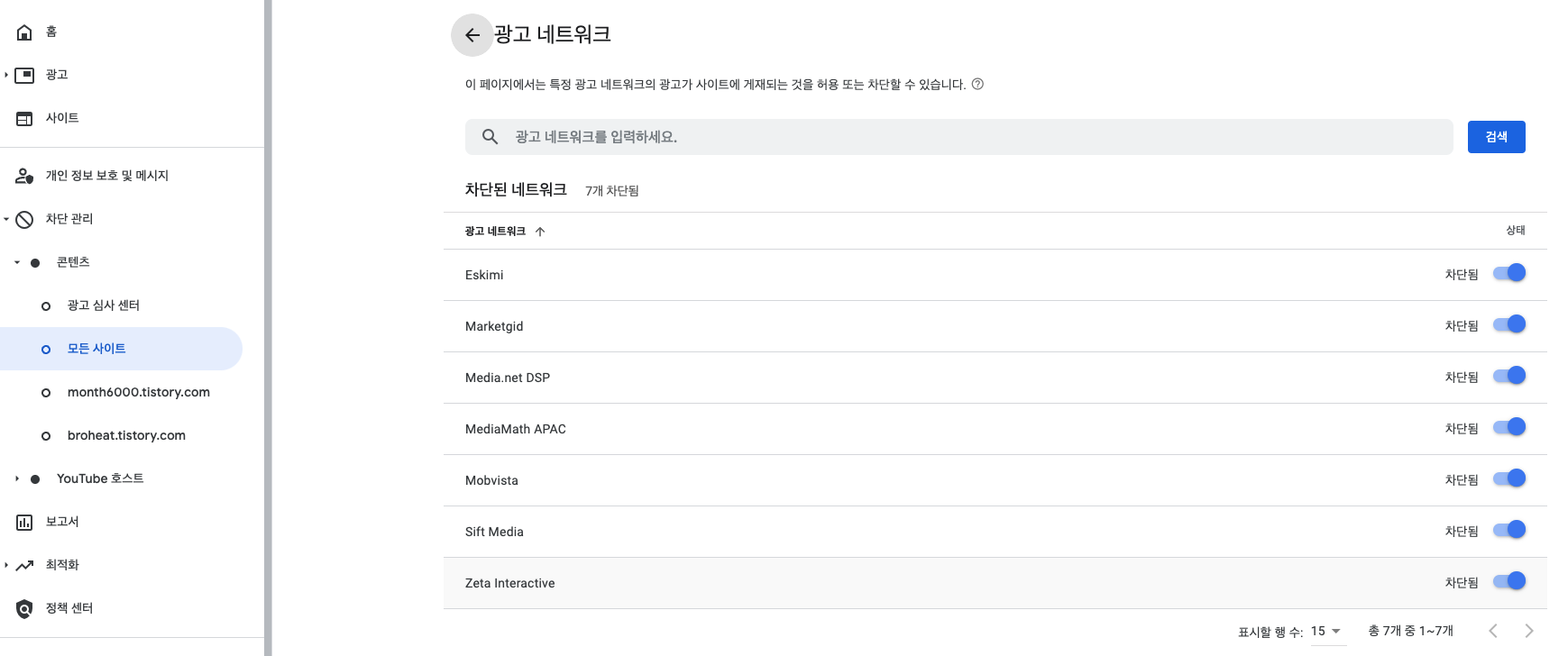Click the Eskimi network name
Viewport: 1568px width, 656px height.
484,275
